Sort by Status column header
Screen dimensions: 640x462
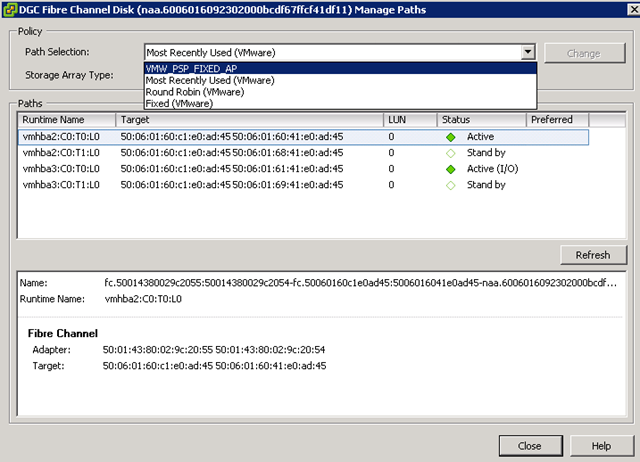(482, 120)
